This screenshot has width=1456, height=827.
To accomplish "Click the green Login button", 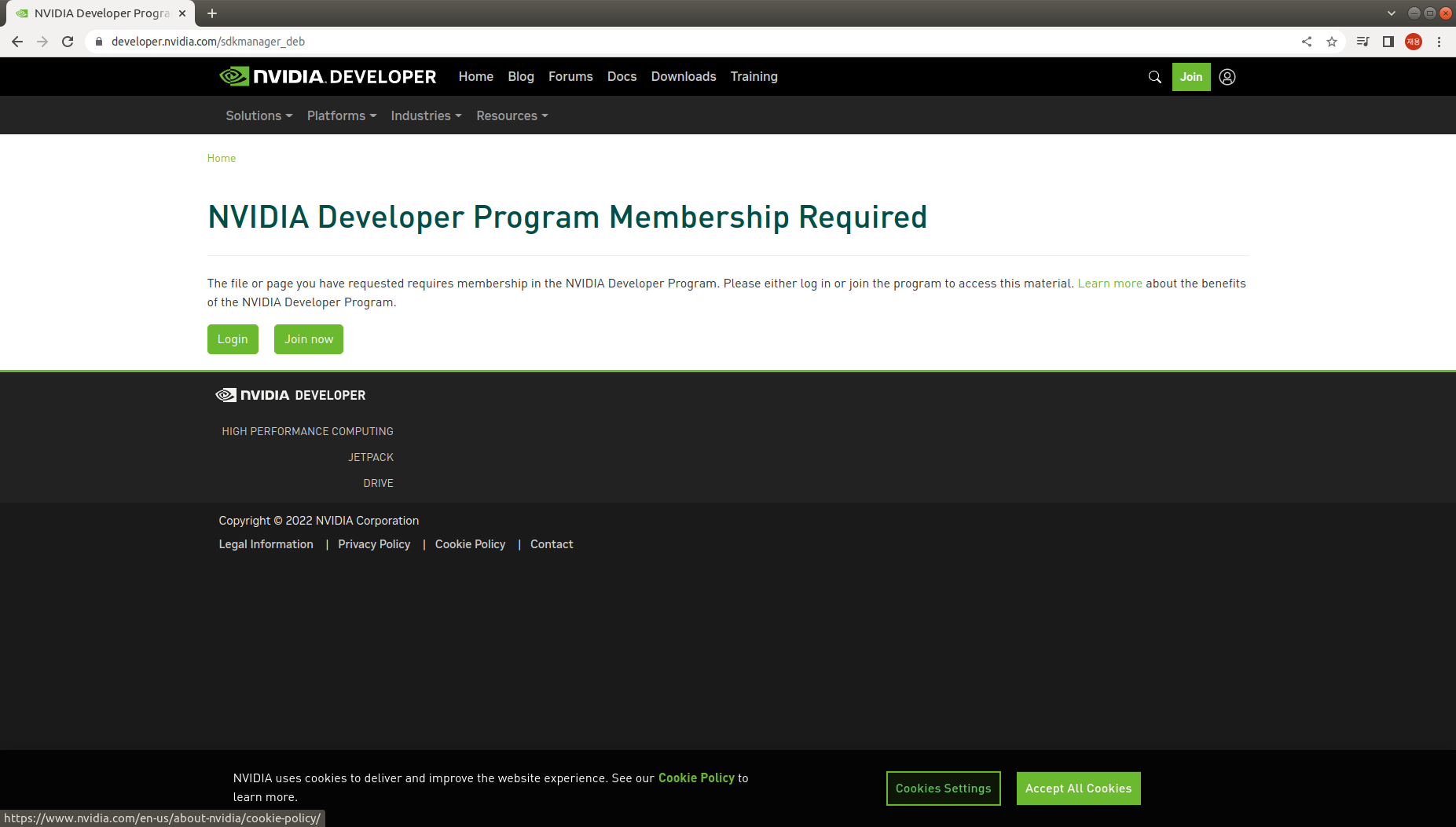I will (x=233, y=339).
